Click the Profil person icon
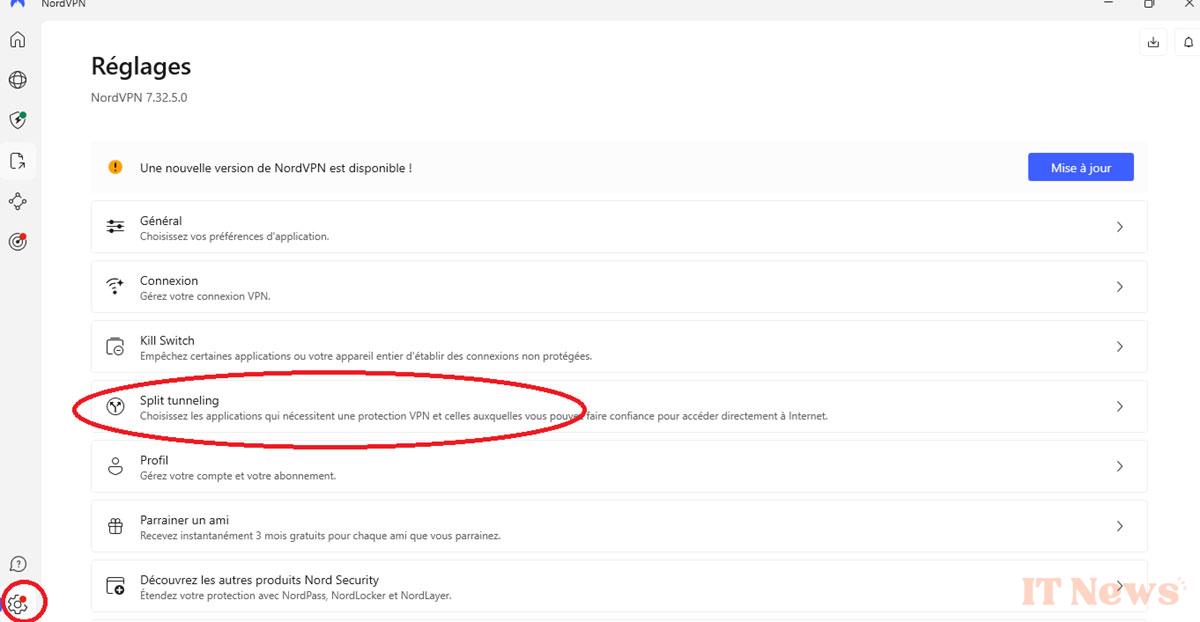The width and height of the screenshot is (1200, 622). pyautogui.click(x=116, y=467)
